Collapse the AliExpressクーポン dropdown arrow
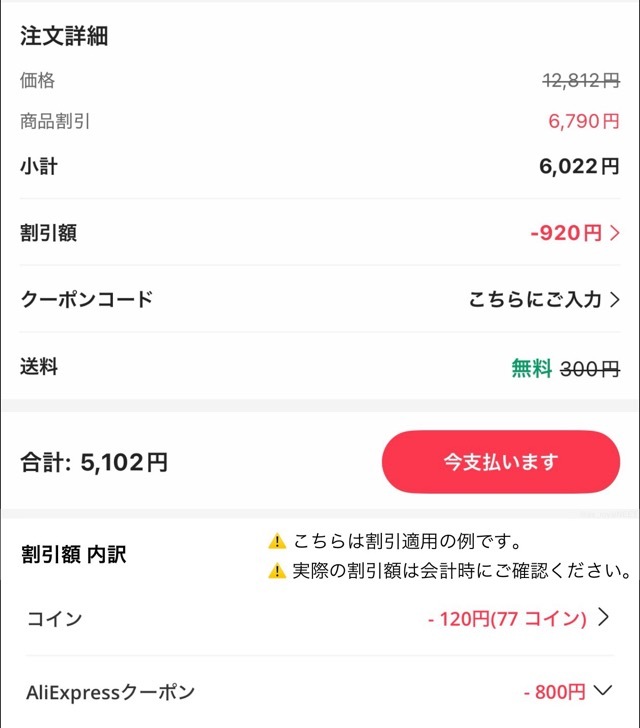640x728 pixels. [602, 690]
